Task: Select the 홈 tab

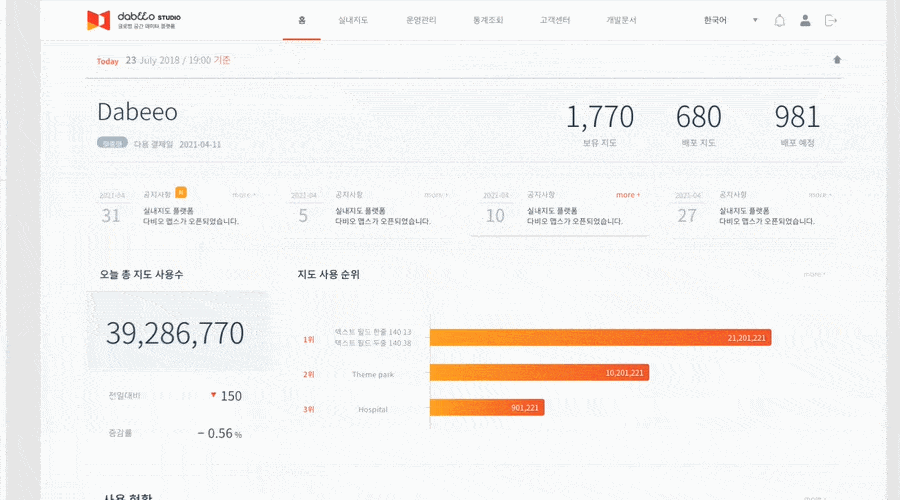Action: point(301,20)
